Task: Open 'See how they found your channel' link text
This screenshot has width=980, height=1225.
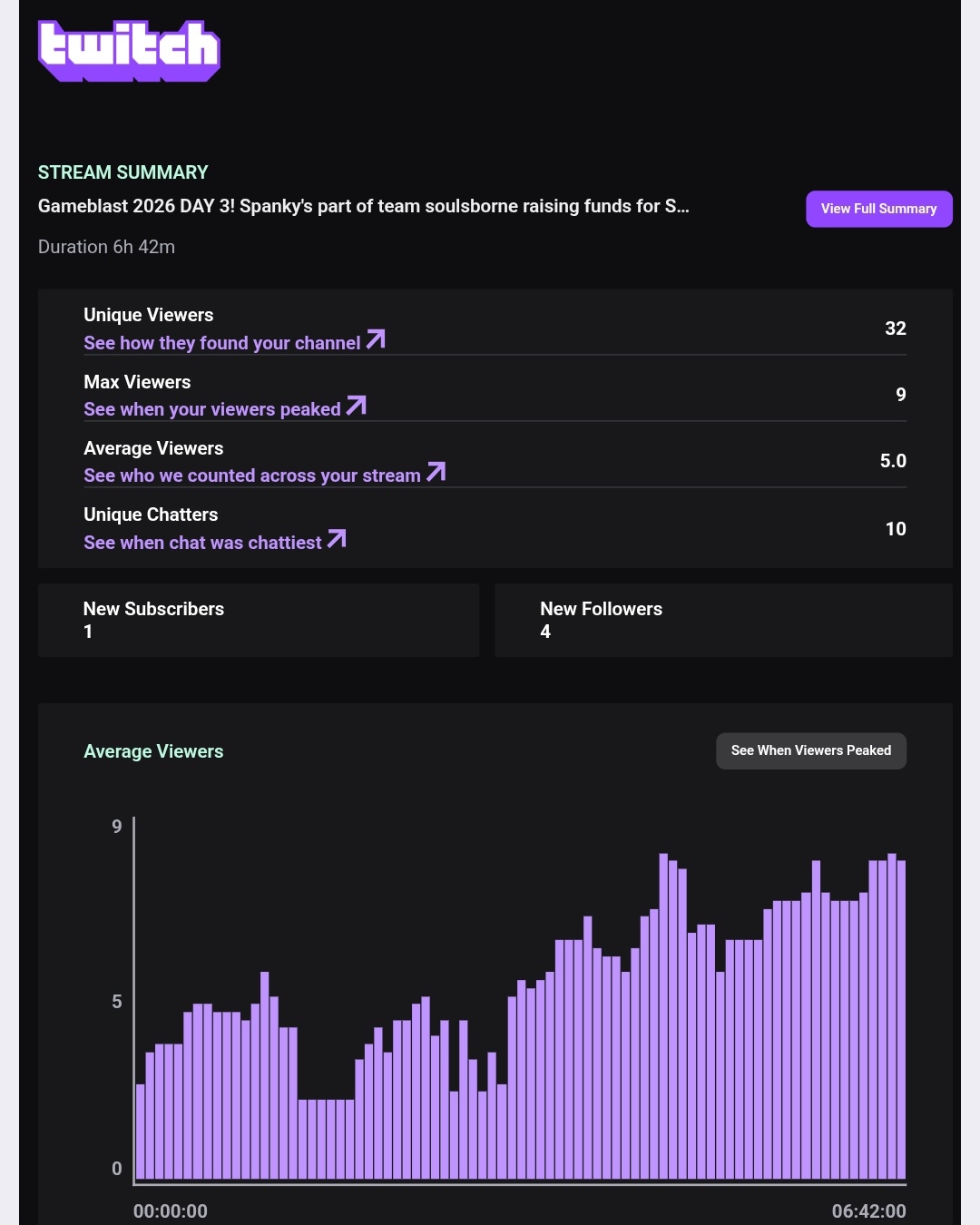Action: click(221, 343)
